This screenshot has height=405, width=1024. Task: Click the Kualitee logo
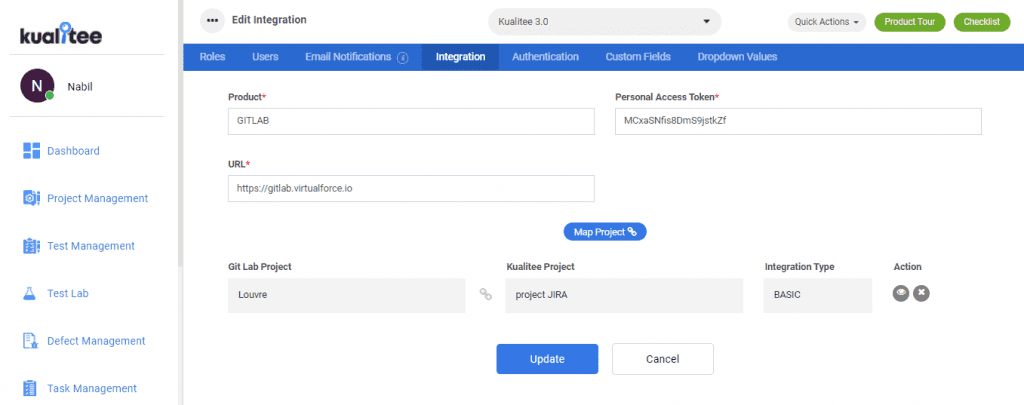61,35
